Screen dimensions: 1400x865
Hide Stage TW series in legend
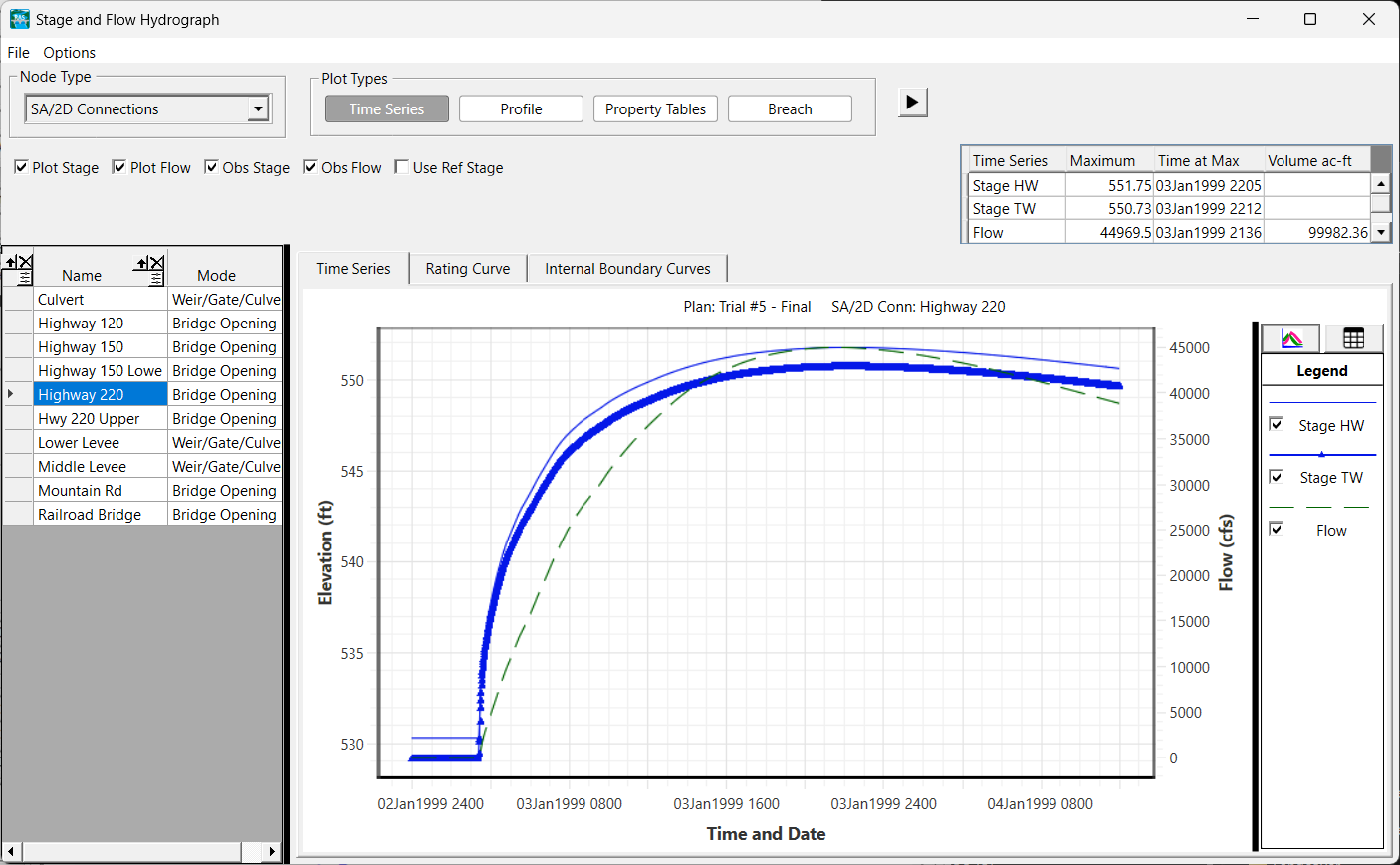(1277, 477)
